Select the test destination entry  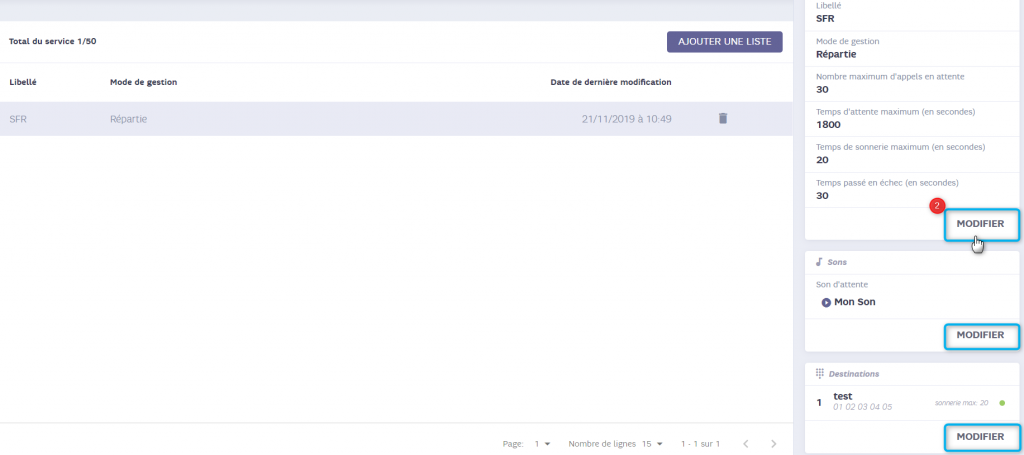912,402
